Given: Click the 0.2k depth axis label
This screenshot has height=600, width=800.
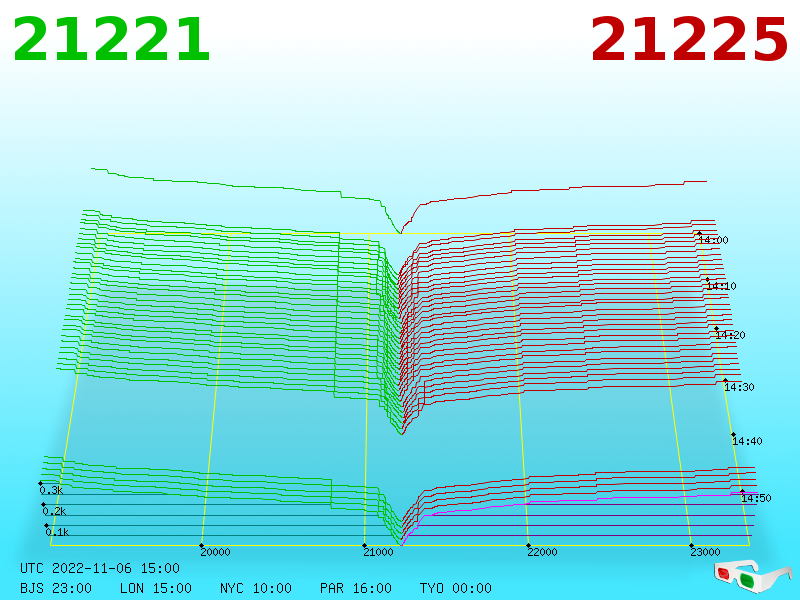Looking at the screenshot, I should coord(54,511).
